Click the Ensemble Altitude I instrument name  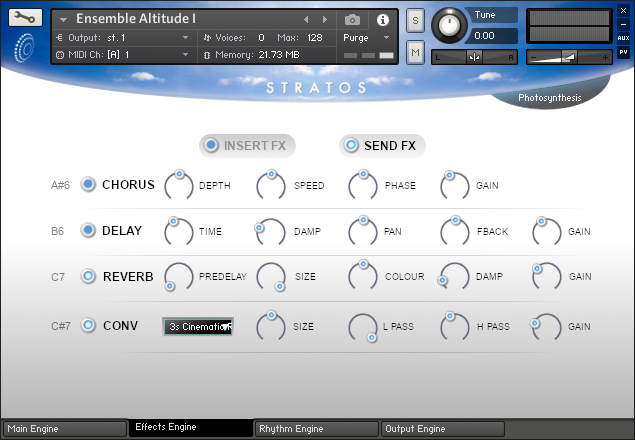136,19
